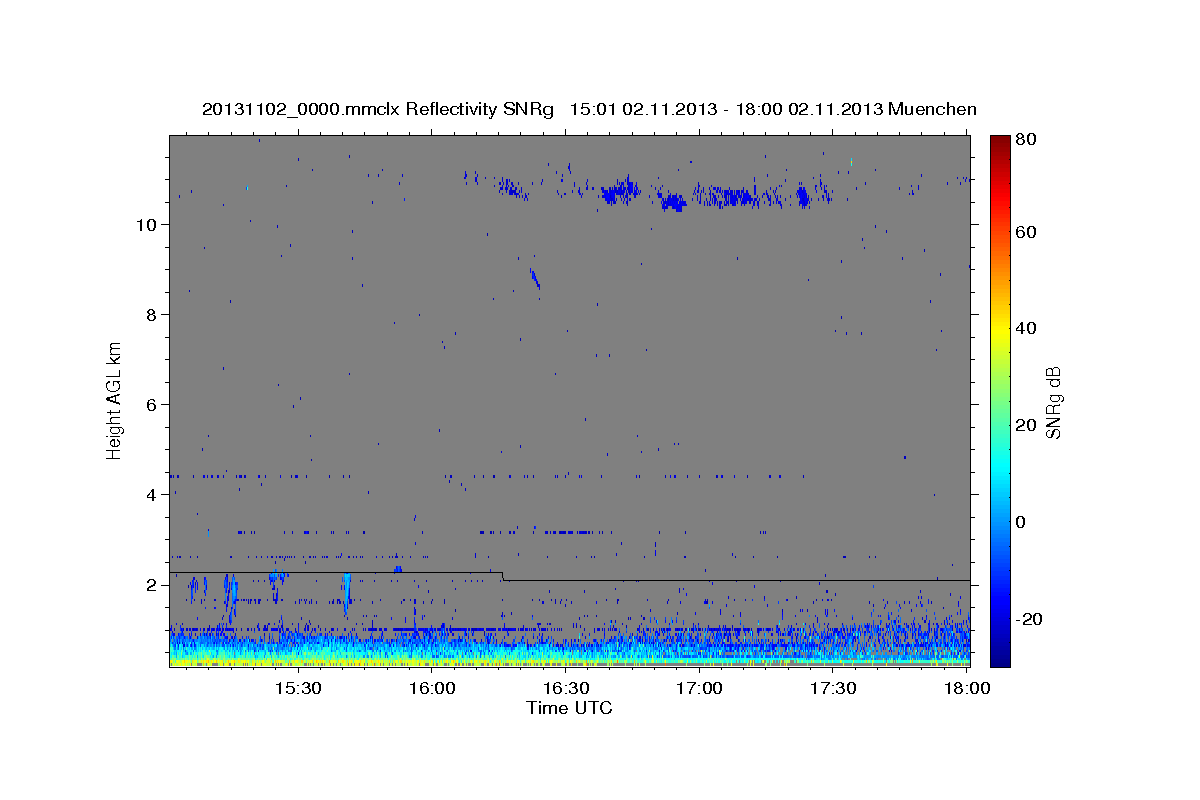
Task: Click the colorbar value 80
Action: (1027, 141)
